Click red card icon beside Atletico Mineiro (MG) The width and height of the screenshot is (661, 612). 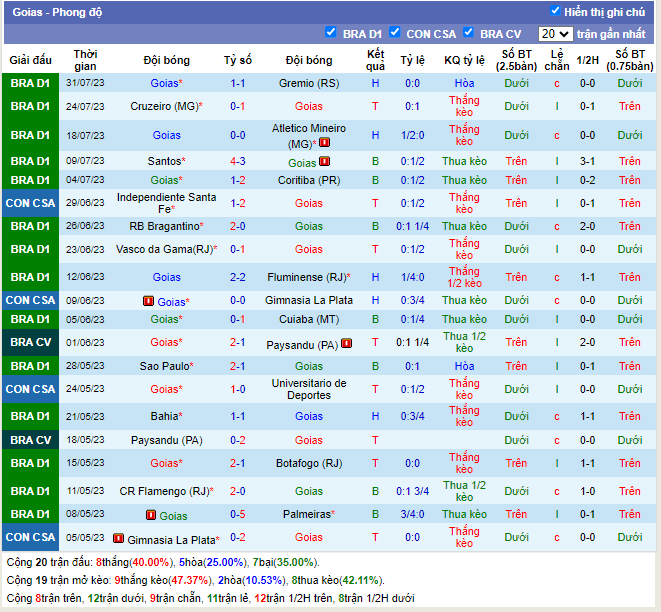325,143
